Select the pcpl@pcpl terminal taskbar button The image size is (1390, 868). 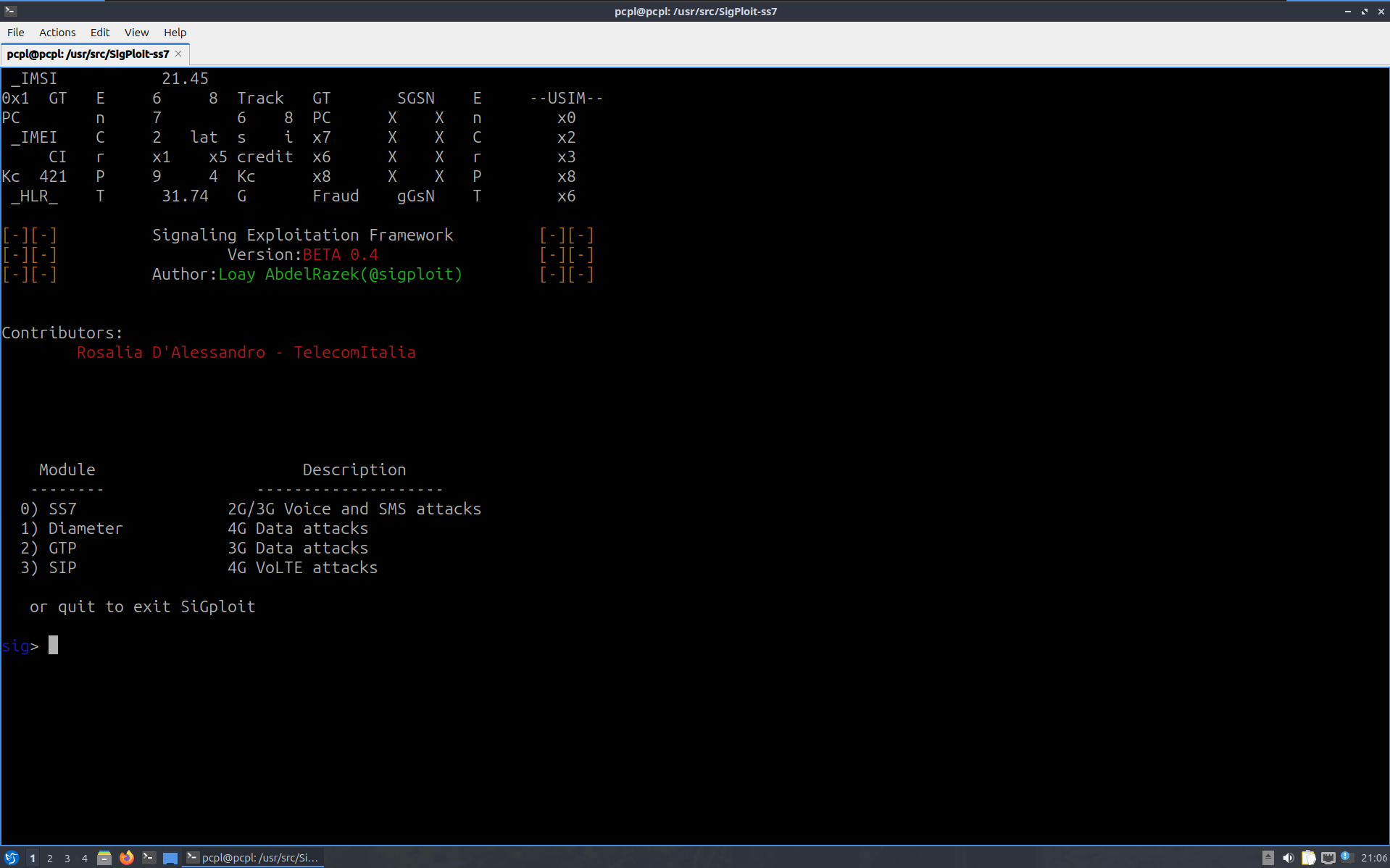pos(253,858)
